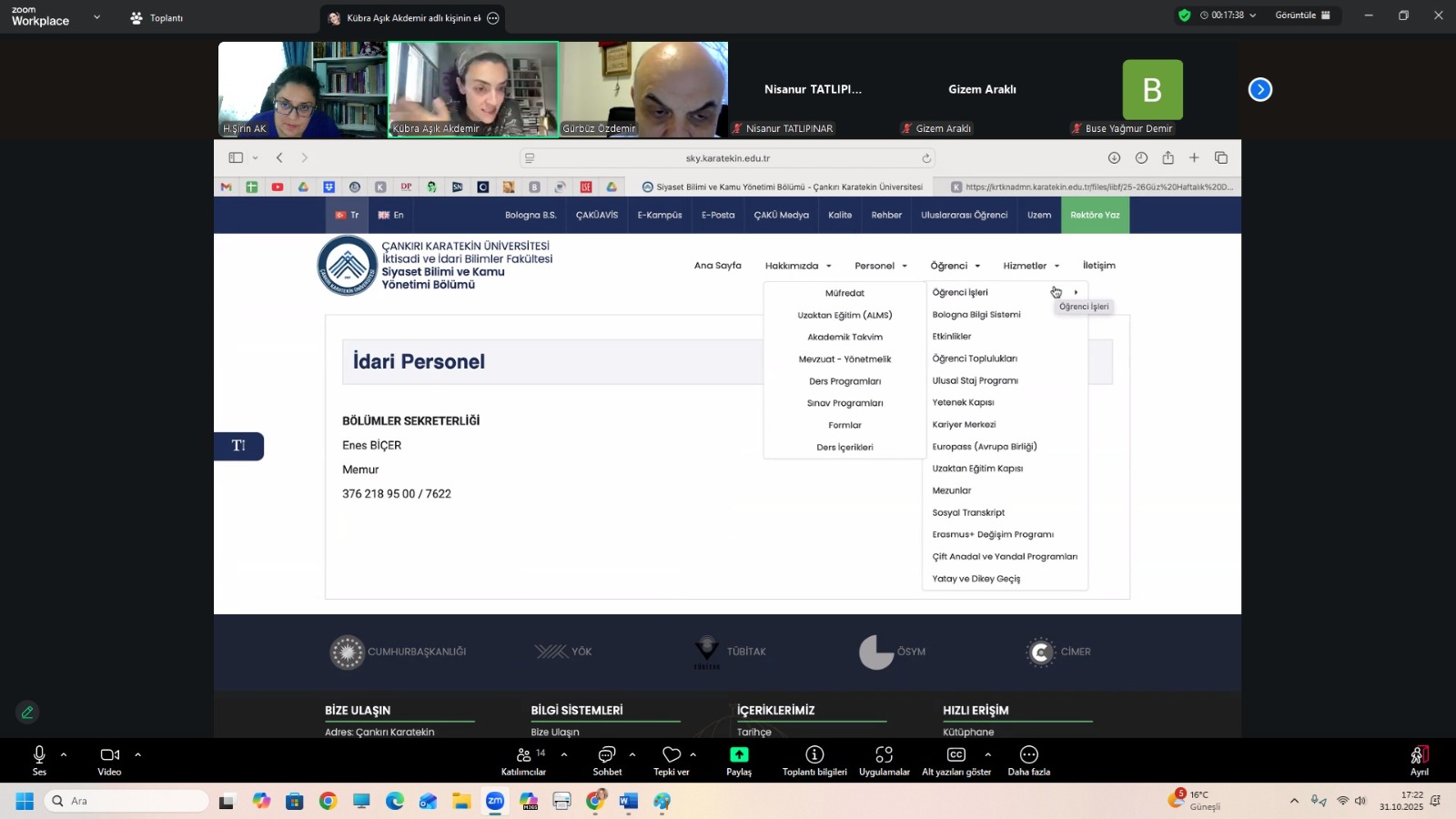Toggle the Ses microphone mute button
The height and width of the screenshot is (819, 1456).
[39, 761]
